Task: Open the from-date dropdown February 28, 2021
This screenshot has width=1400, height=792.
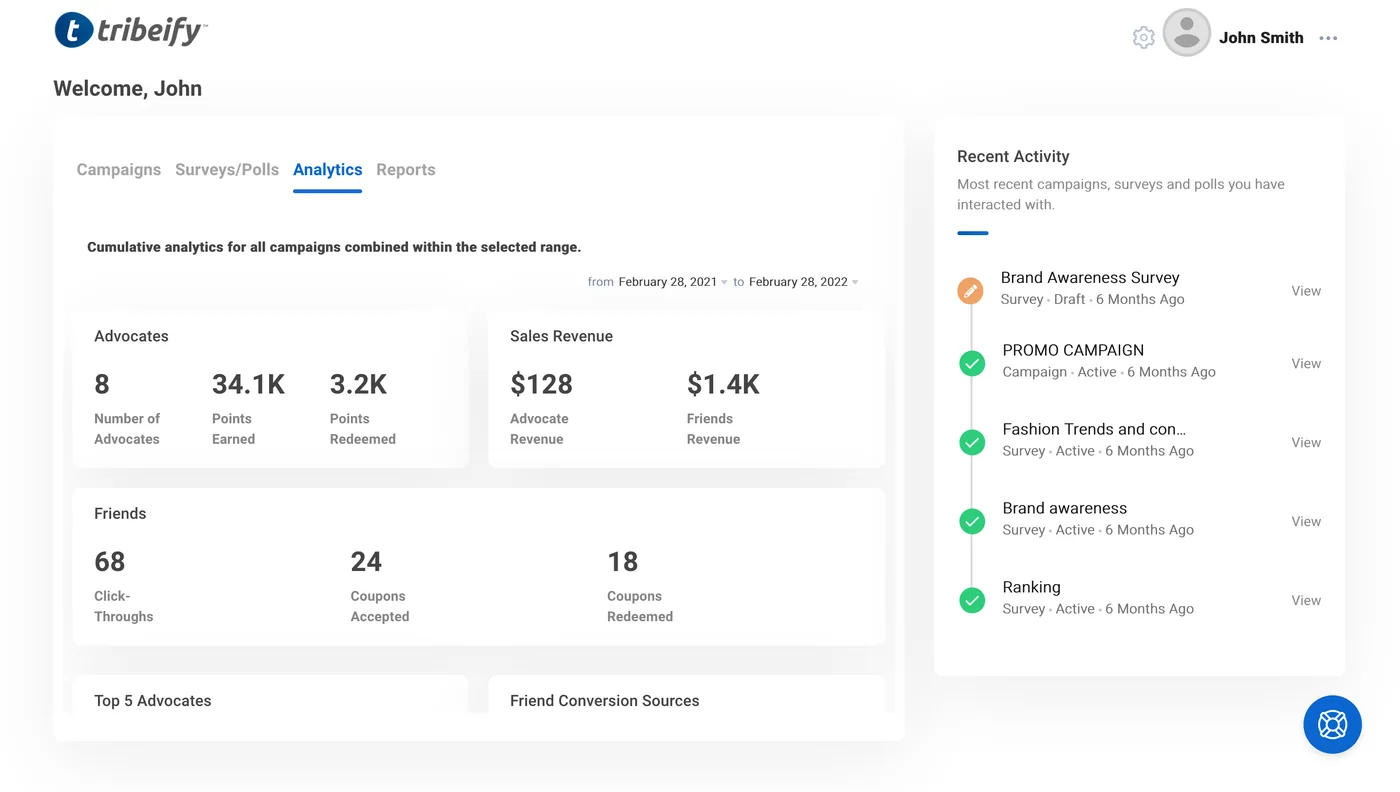Action: (673, 282)
